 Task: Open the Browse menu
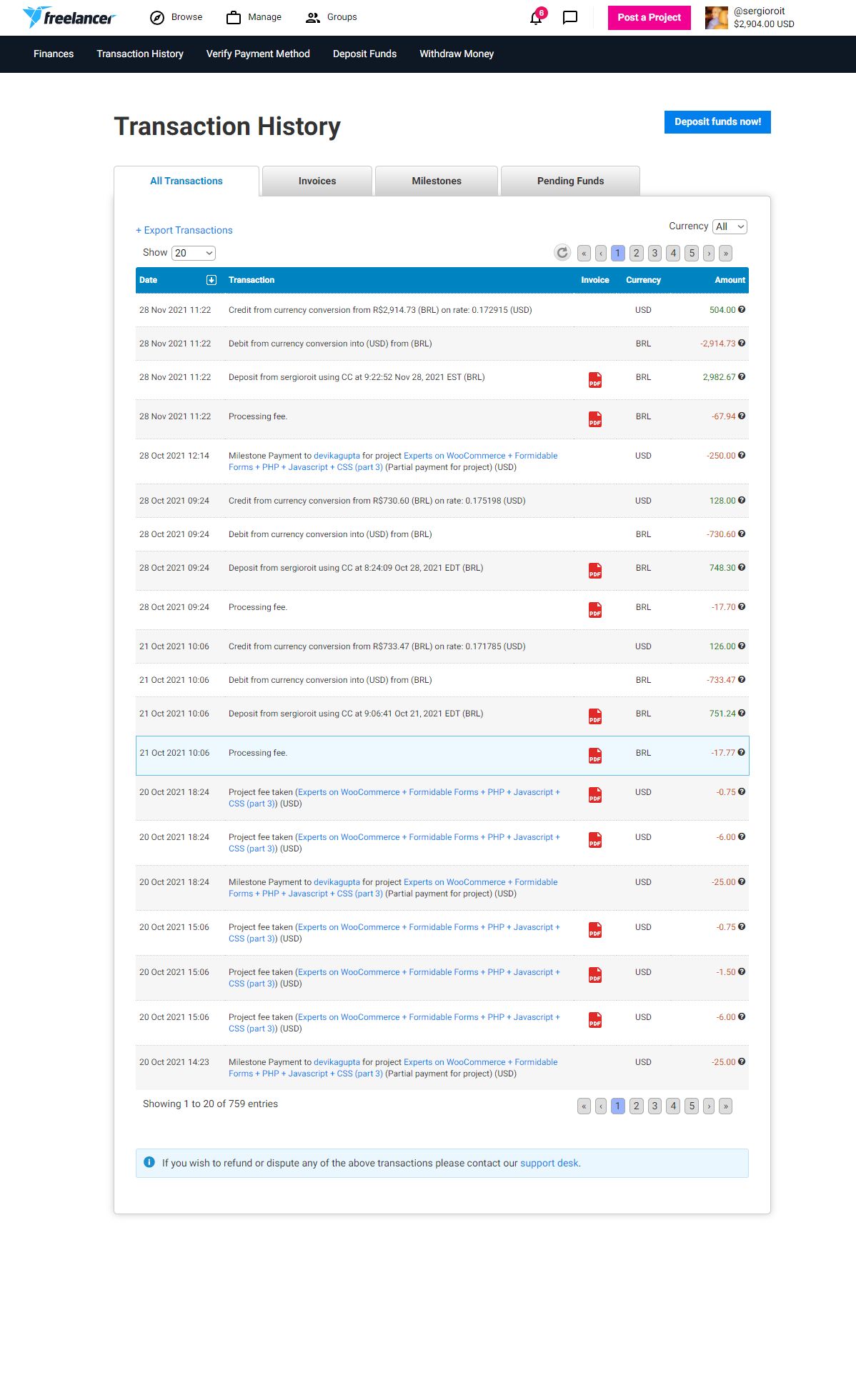(176, 17)
